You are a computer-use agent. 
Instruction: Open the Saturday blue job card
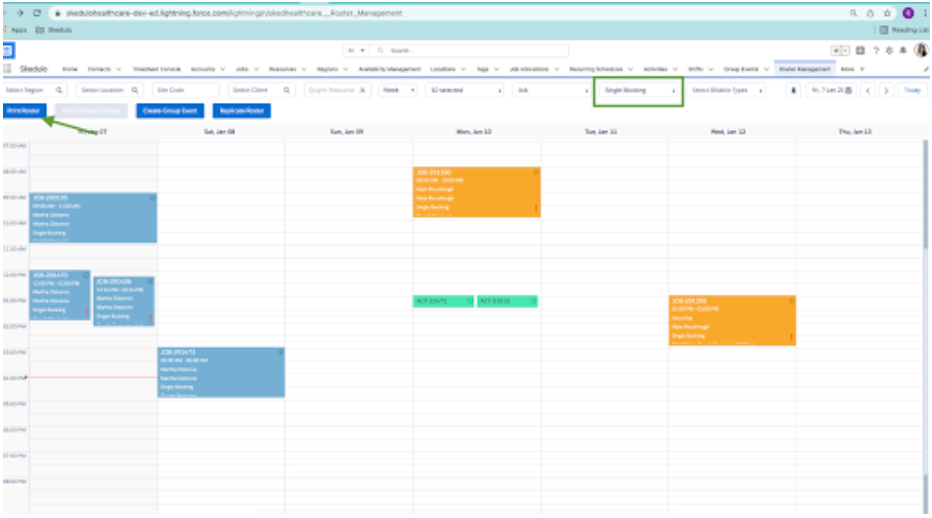coord(221,372)
